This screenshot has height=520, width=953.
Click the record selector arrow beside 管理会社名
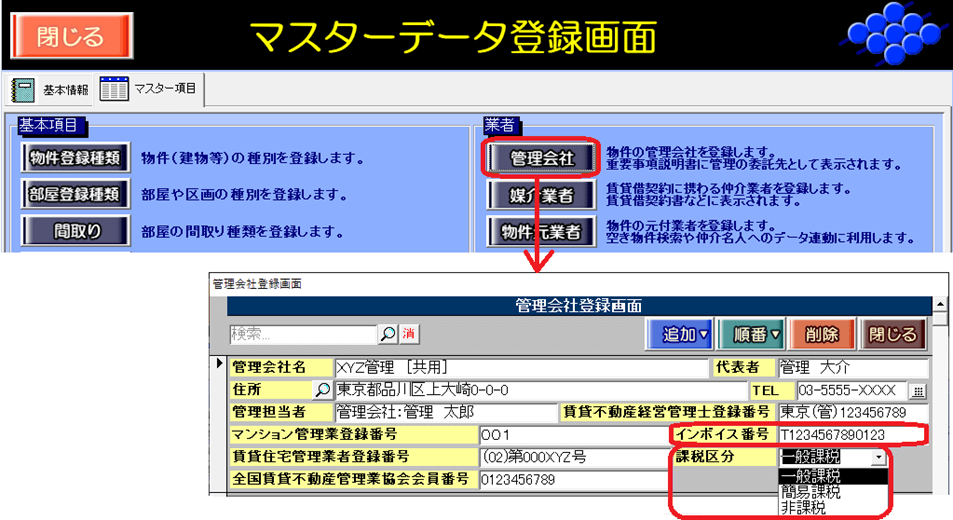pyautogui.click(x=220, y=365)
